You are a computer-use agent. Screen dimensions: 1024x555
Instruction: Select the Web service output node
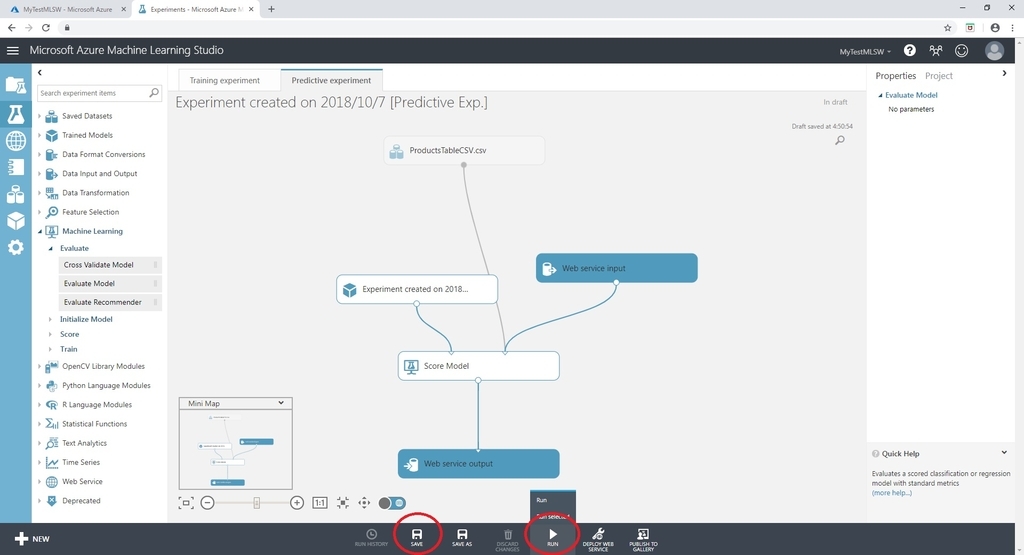tap(479, 464)
